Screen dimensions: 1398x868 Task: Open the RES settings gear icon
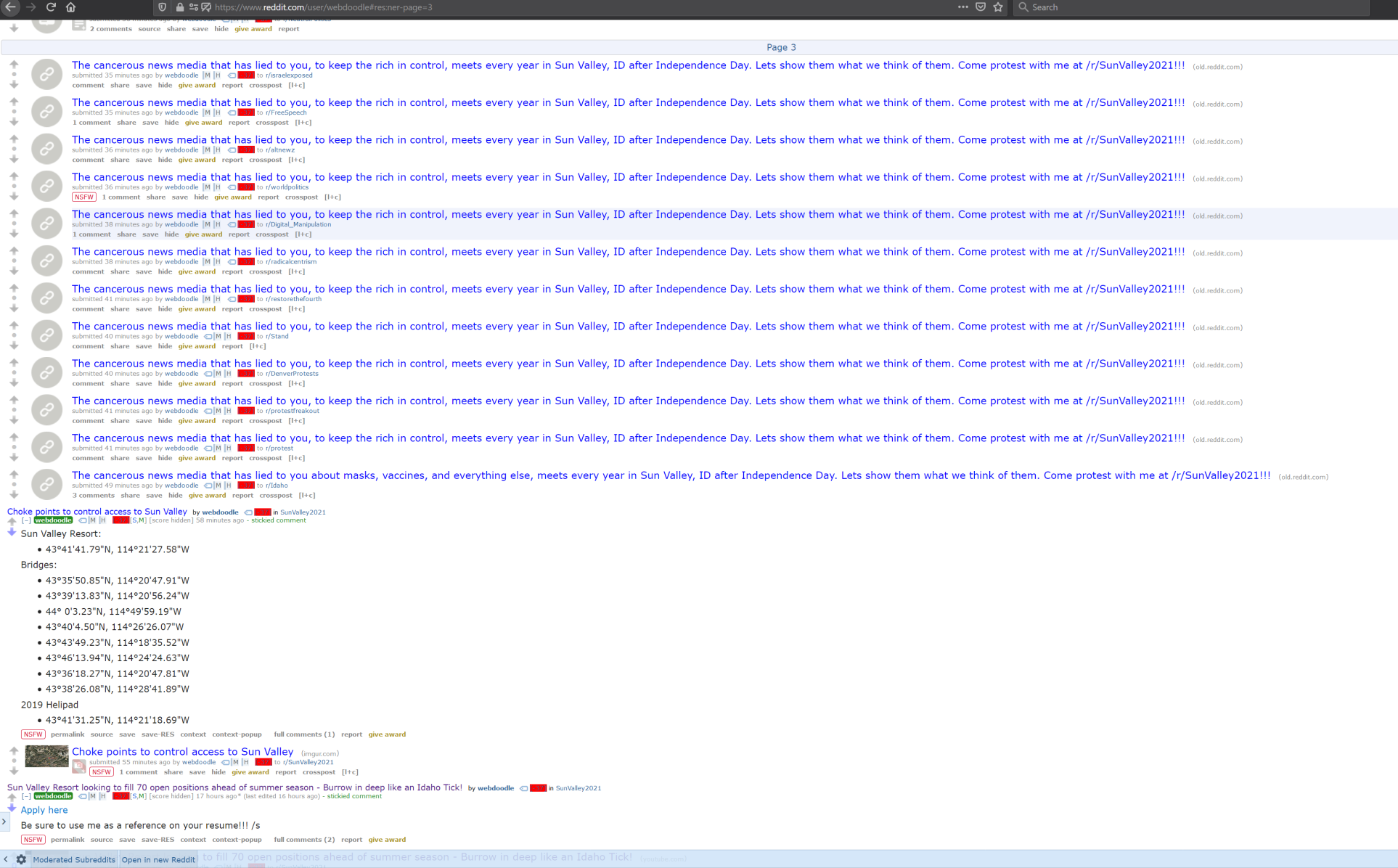pyautogui.click(x=21, y=859)
